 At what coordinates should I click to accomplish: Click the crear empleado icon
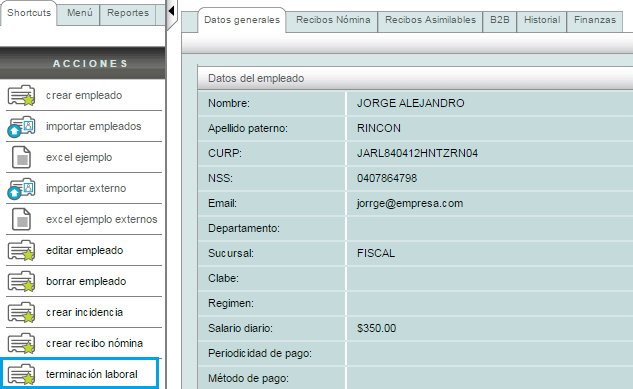pos(21,95)
